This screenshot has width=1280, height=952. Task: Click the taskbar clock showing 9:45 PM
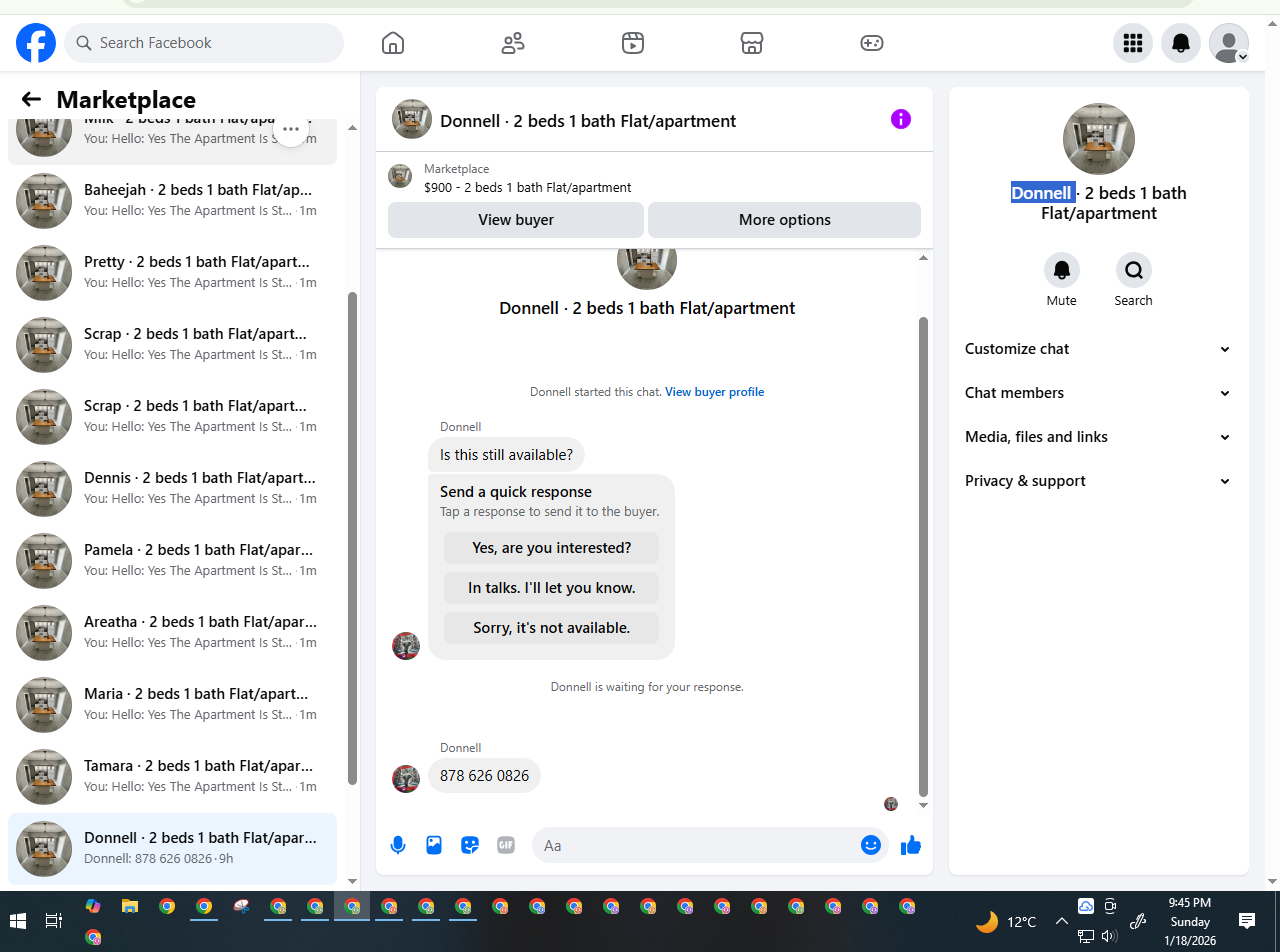coord(1189,921)
